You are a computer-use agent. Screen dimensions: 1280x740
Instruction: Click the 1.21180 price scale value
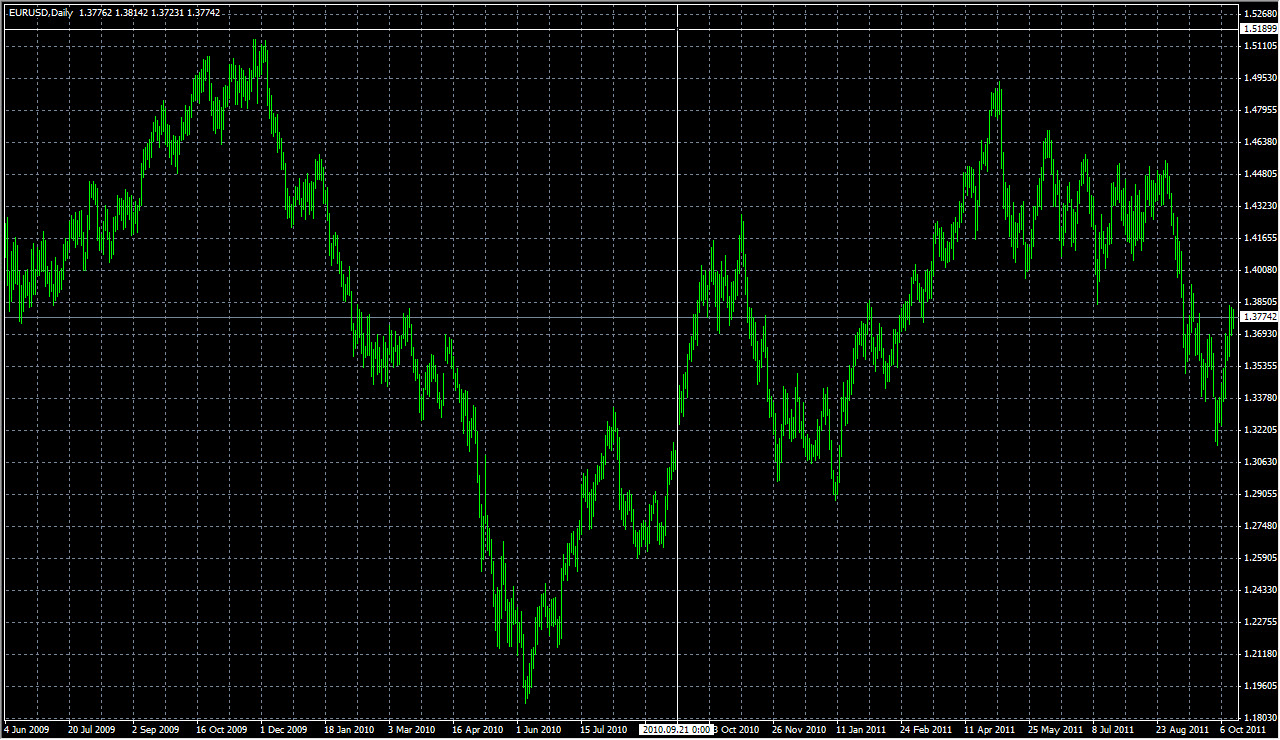tap(1261, 654)
